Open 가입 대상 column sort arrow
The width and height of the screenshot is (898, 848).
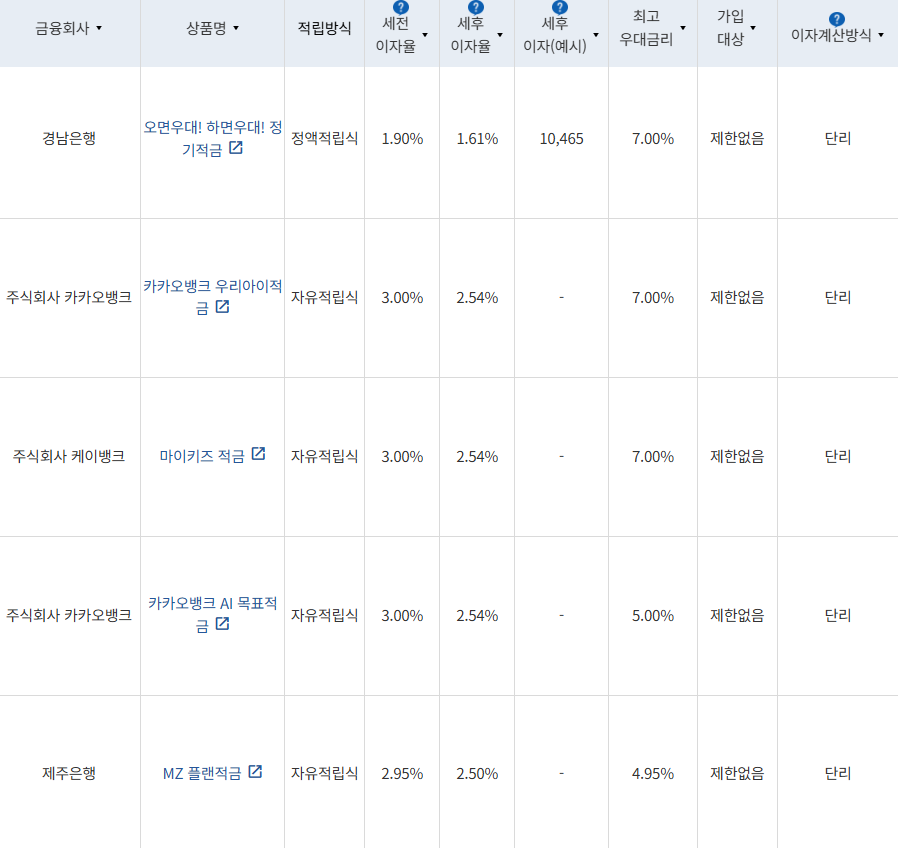[x=753, y=28]
